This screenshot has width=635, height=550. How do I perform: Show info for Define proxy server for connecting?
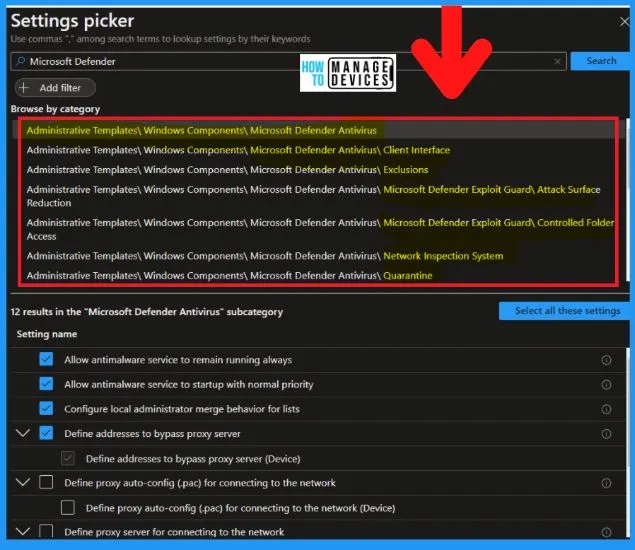pyautogui.click(x=606, y=532)
